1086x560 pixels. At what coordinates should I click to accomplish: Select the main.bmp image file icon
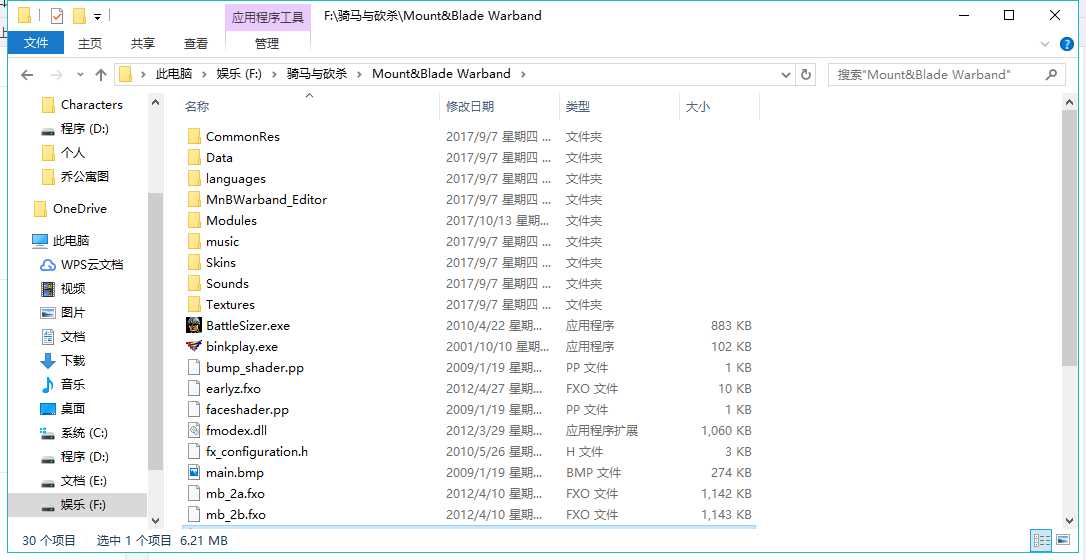(x=194, y=472)
